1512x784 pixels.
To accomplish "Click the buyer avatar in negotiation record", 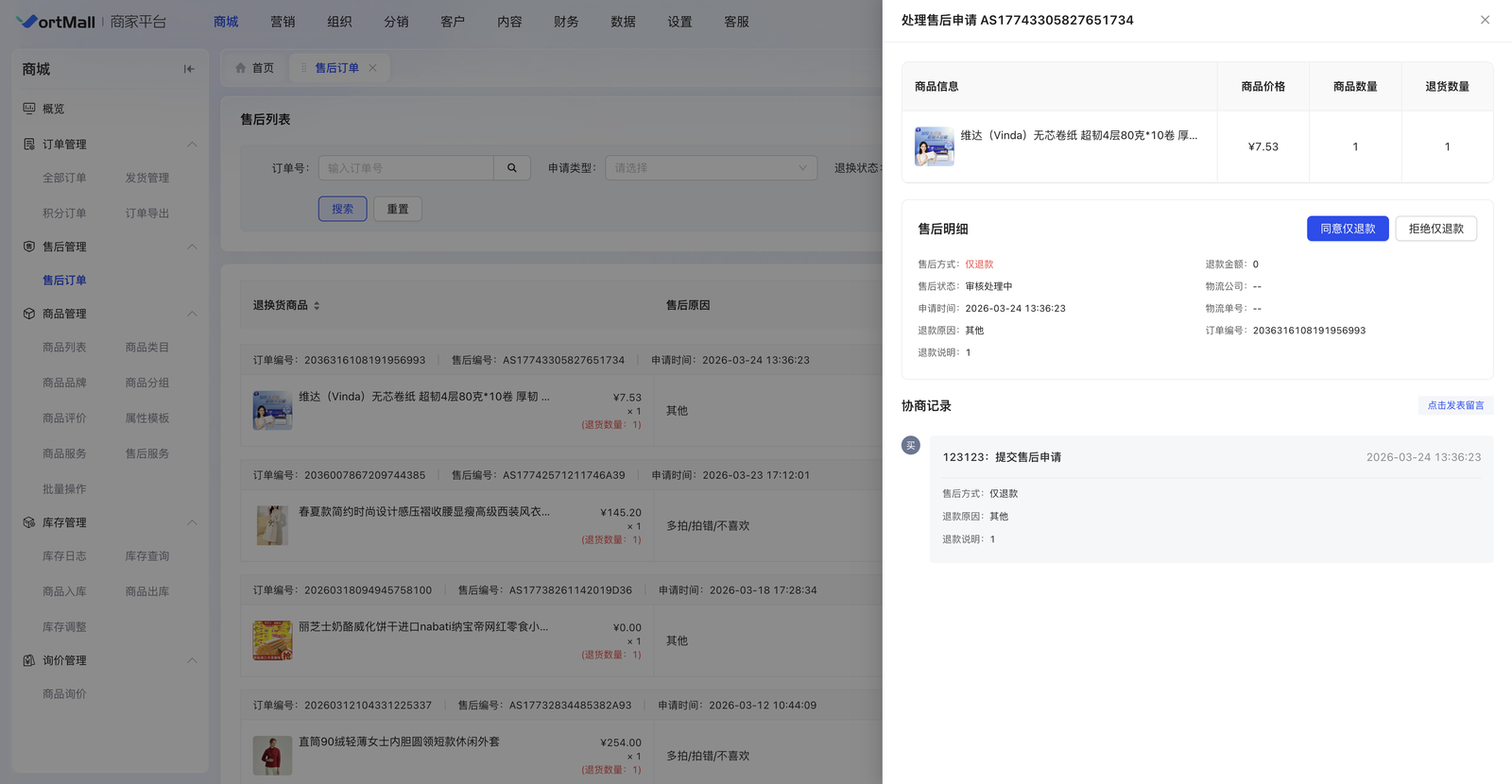I will [x=911, y=446].
